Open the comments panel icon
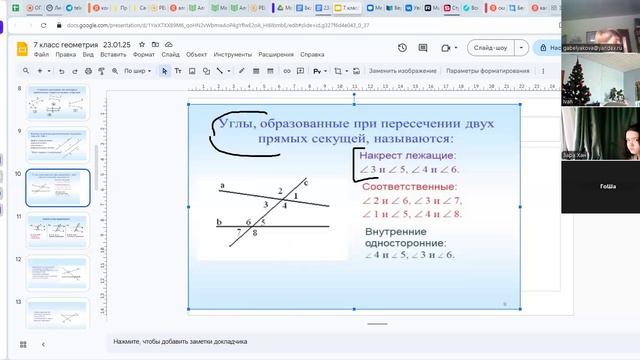Viewport: 640px width, 360px height. click(423, 48)
